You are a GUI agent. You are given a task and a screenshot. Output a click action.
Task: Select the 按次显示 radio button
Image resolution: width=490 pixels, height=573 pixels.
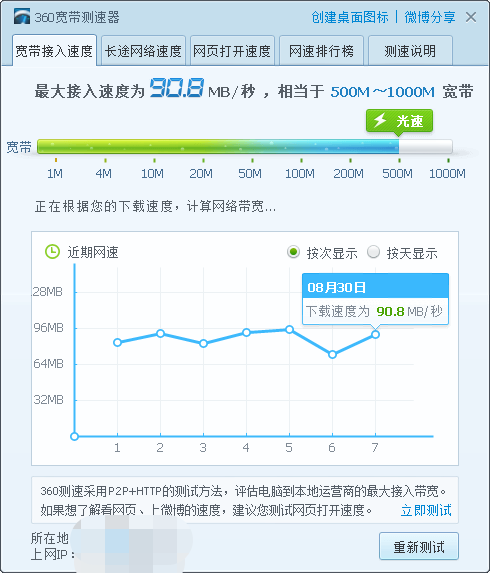coord(293,252)
